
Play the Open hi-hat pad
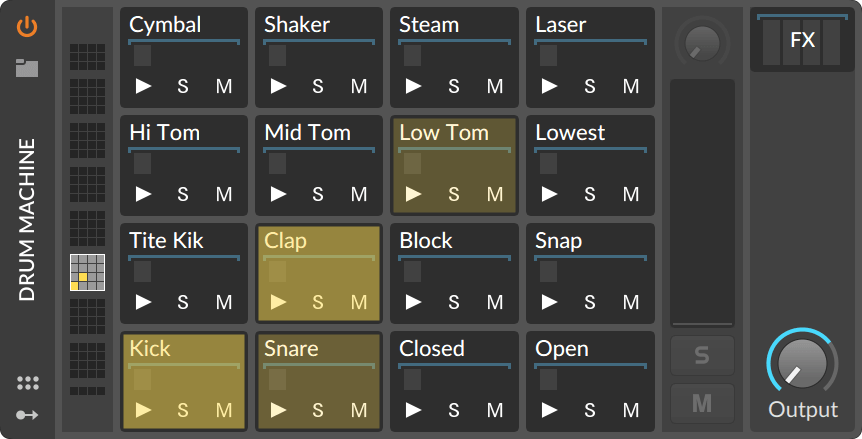(549, 409)
